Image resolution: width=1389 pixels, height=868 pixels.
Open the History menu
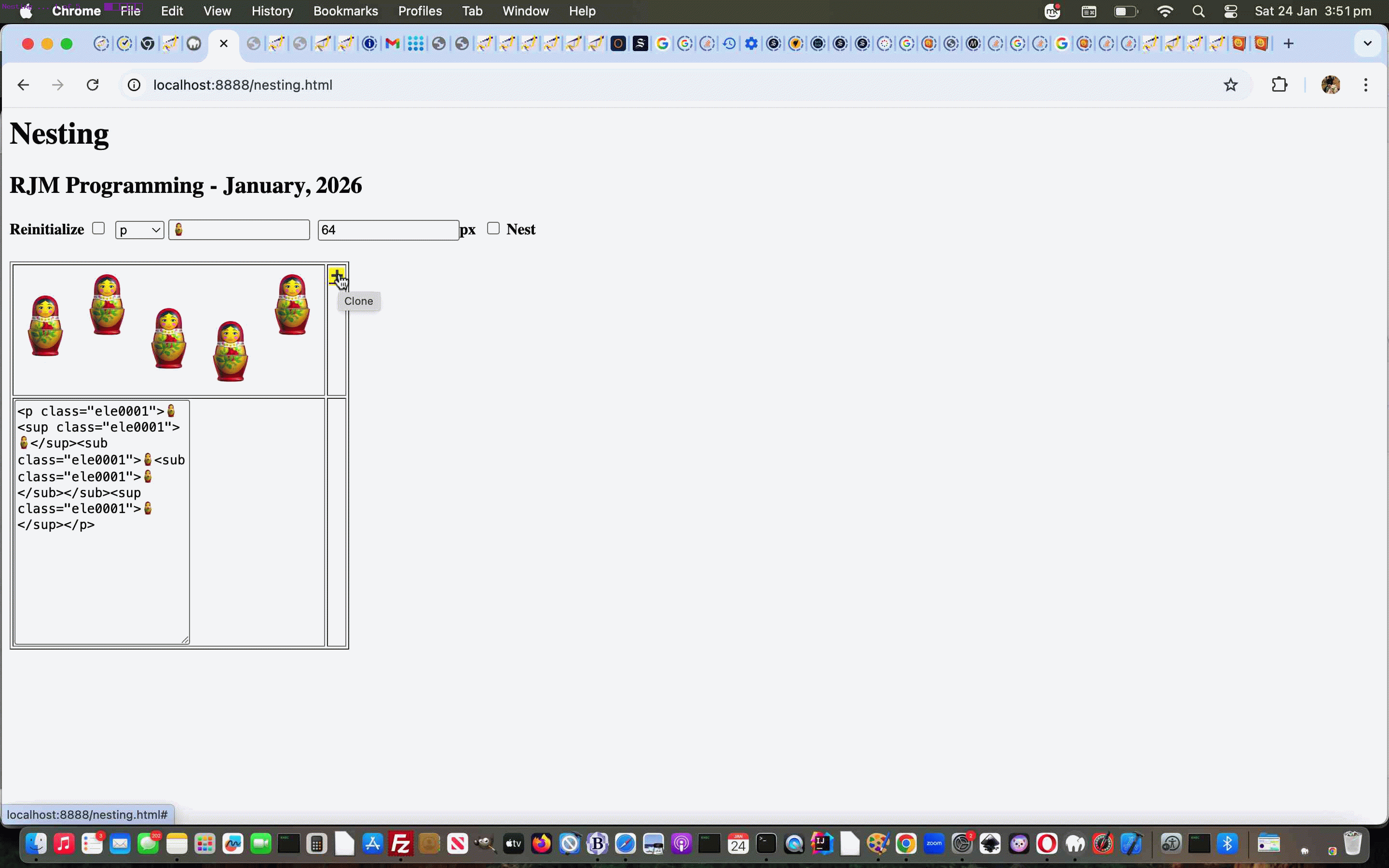tap(272, 11)
